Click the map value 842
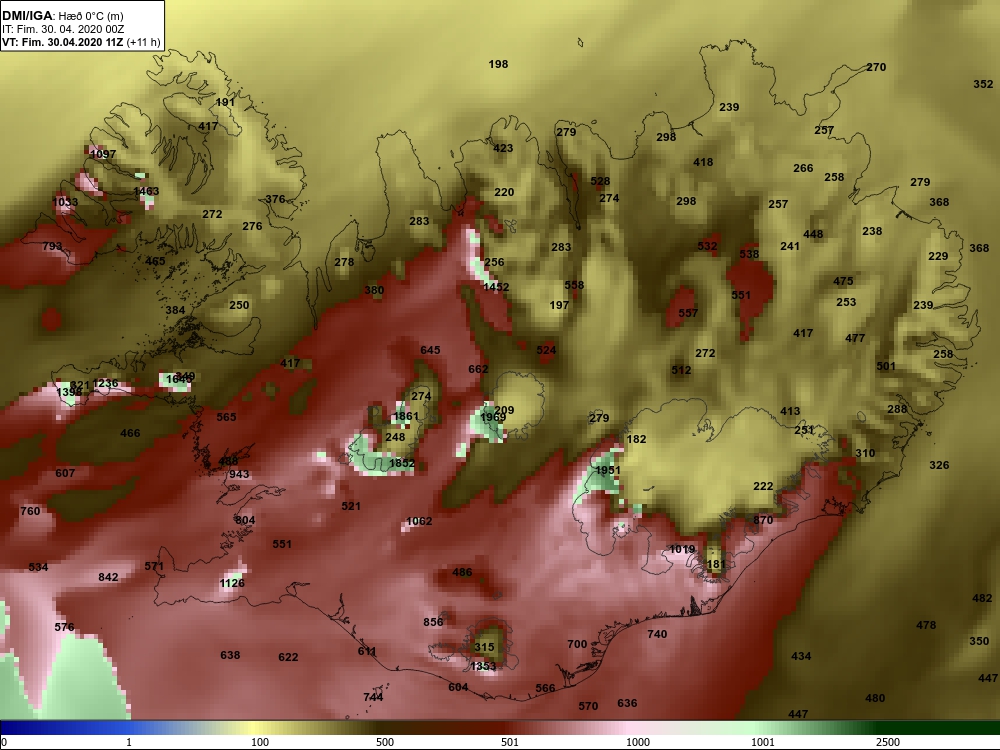This screenshot has height=750, width=1000. click(108, 577)
